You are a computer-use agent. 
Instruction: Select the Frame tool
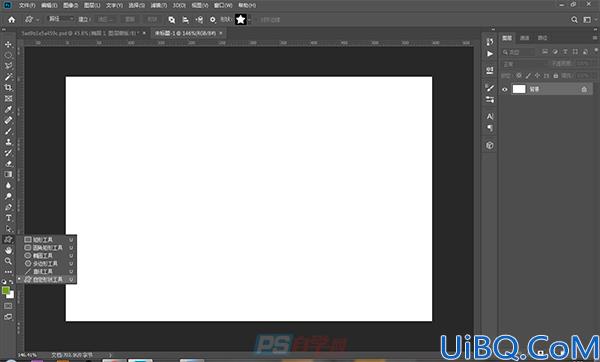tap(8, 98)
